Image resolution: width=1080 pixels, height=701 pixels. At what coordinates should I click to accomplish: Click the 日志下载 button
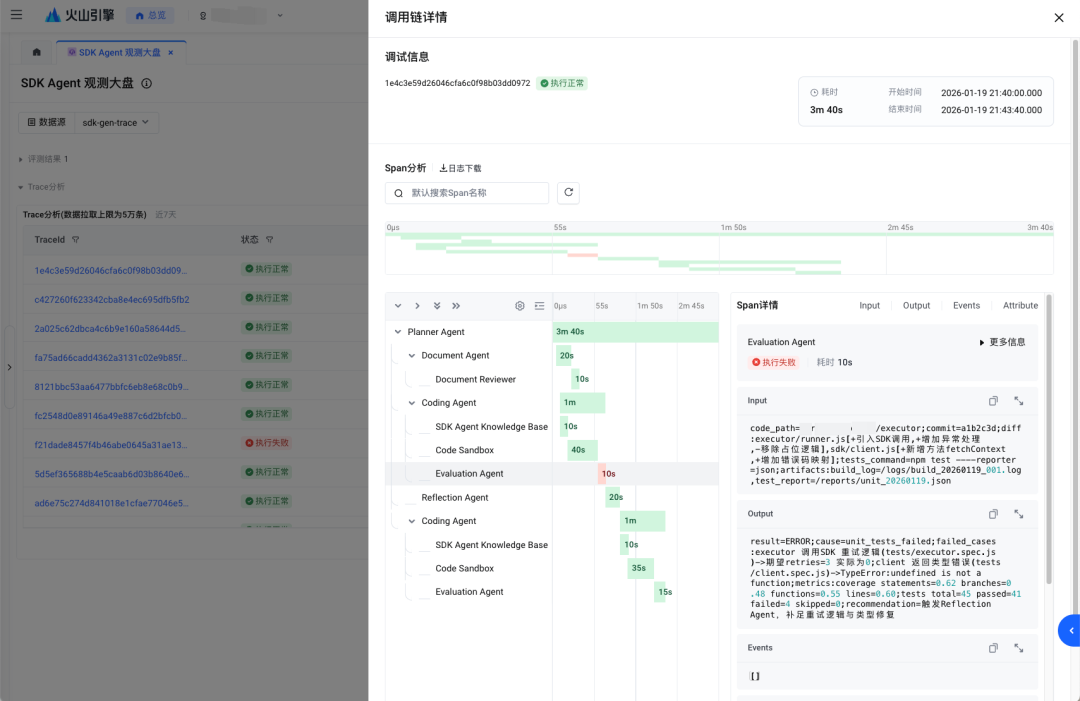pyautogui.click(x=461, y=168)
